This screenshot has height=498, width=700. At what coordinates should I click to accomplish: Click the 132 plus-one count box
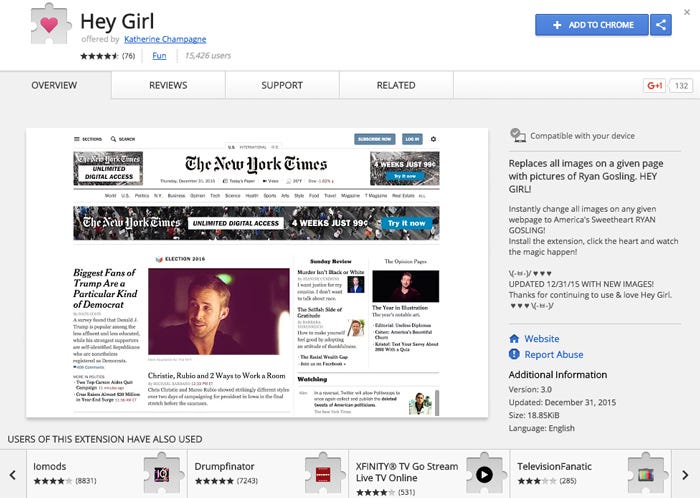click(681, 86)
